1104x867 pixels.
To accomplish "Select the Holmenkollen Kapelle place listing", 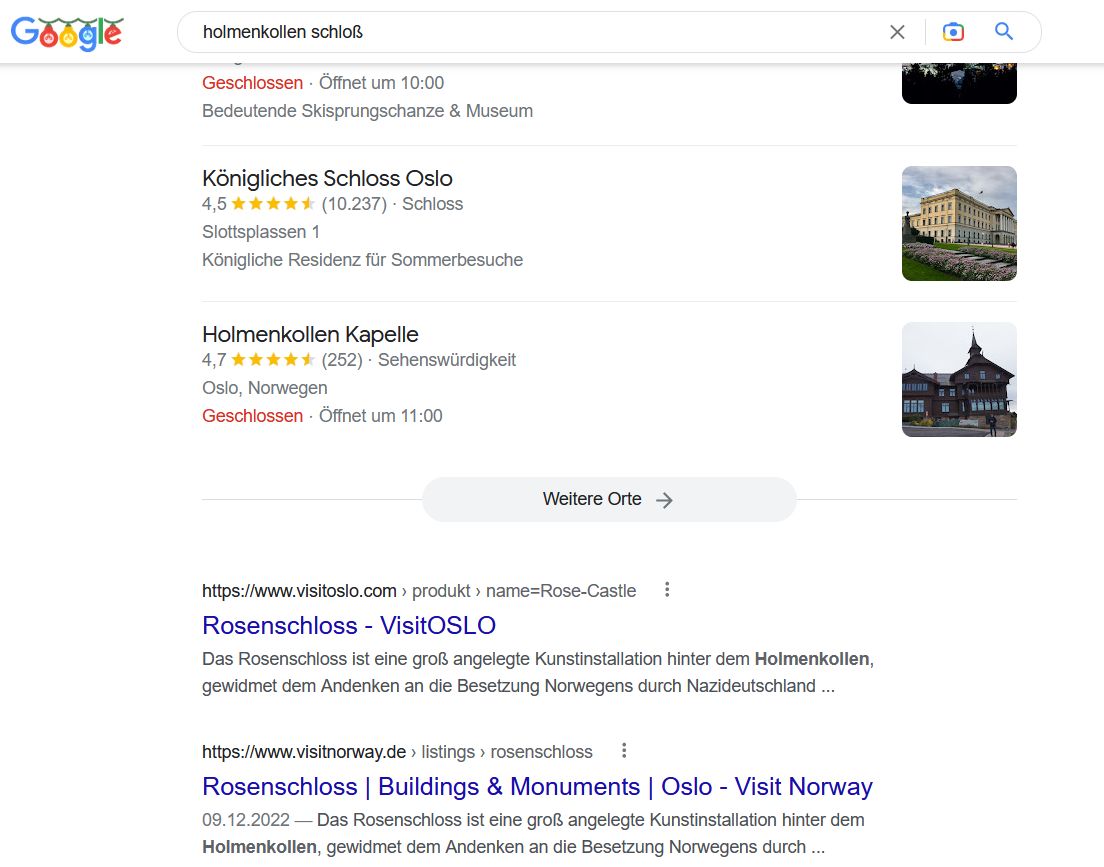I will 310,335.
